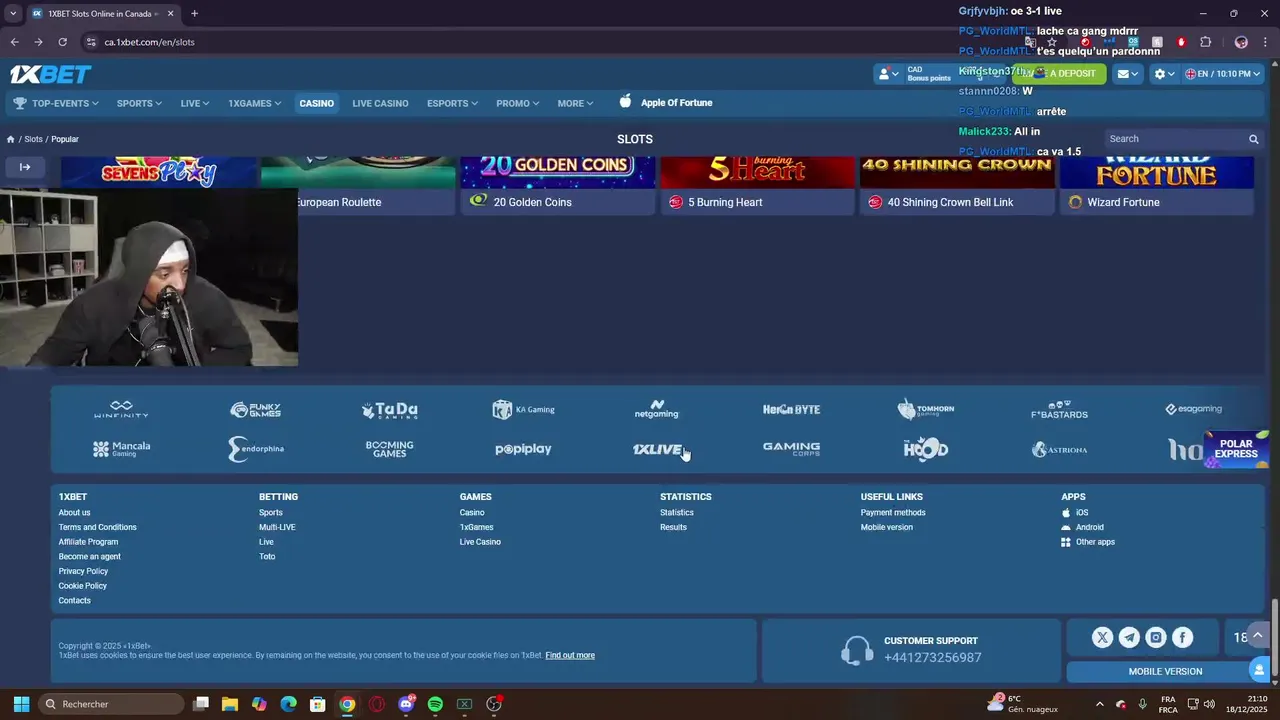Open the settings gear dropdown
1280x720 pixels.
[1164, 74]
